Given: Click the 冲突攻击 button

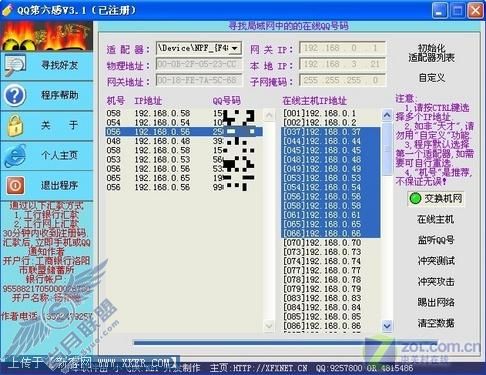Looking at the screenshot, I should click(436, 282).
